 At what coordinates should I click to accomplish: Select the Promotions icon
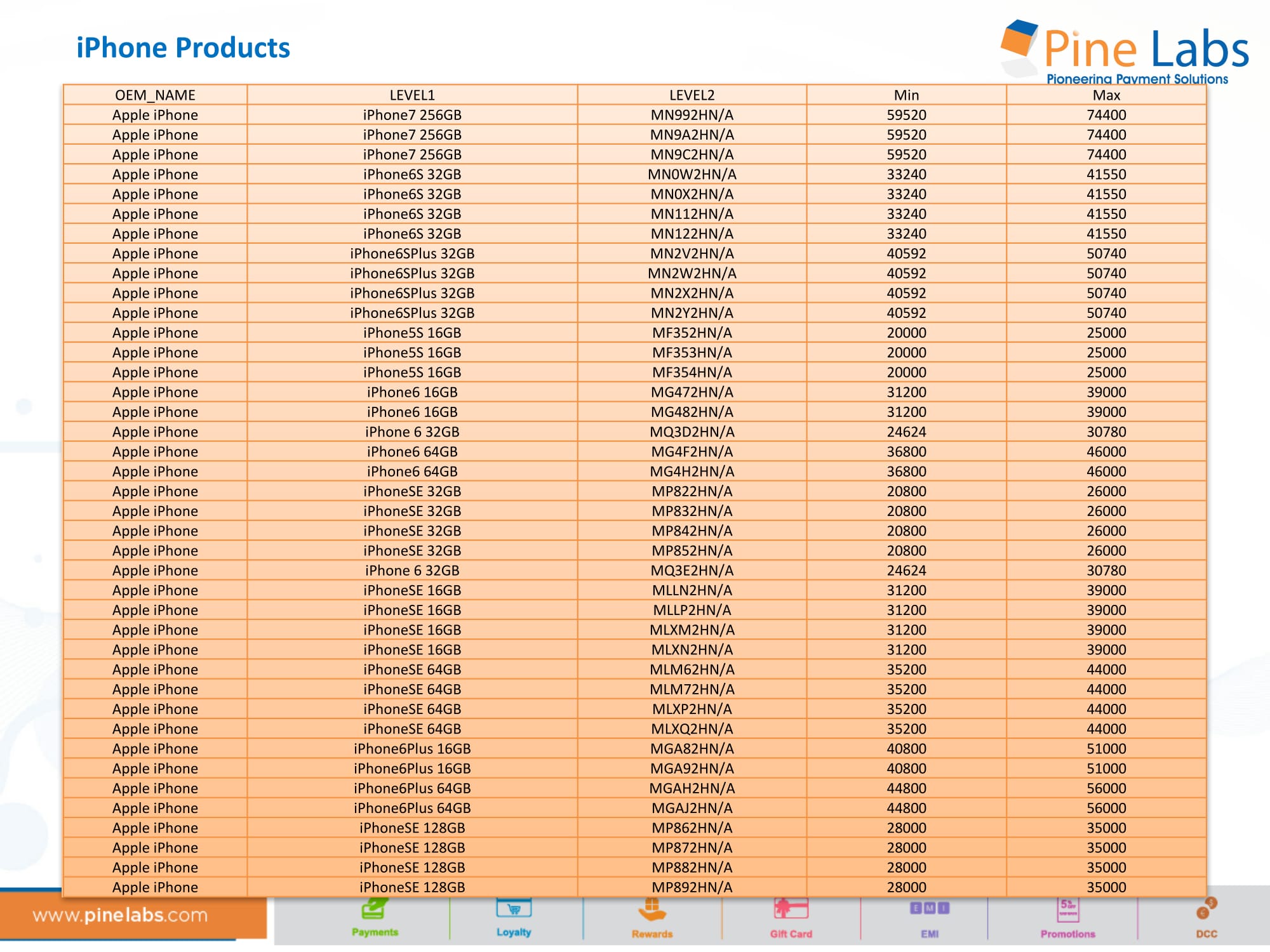pyautogui.click(x=1067, y=910)
